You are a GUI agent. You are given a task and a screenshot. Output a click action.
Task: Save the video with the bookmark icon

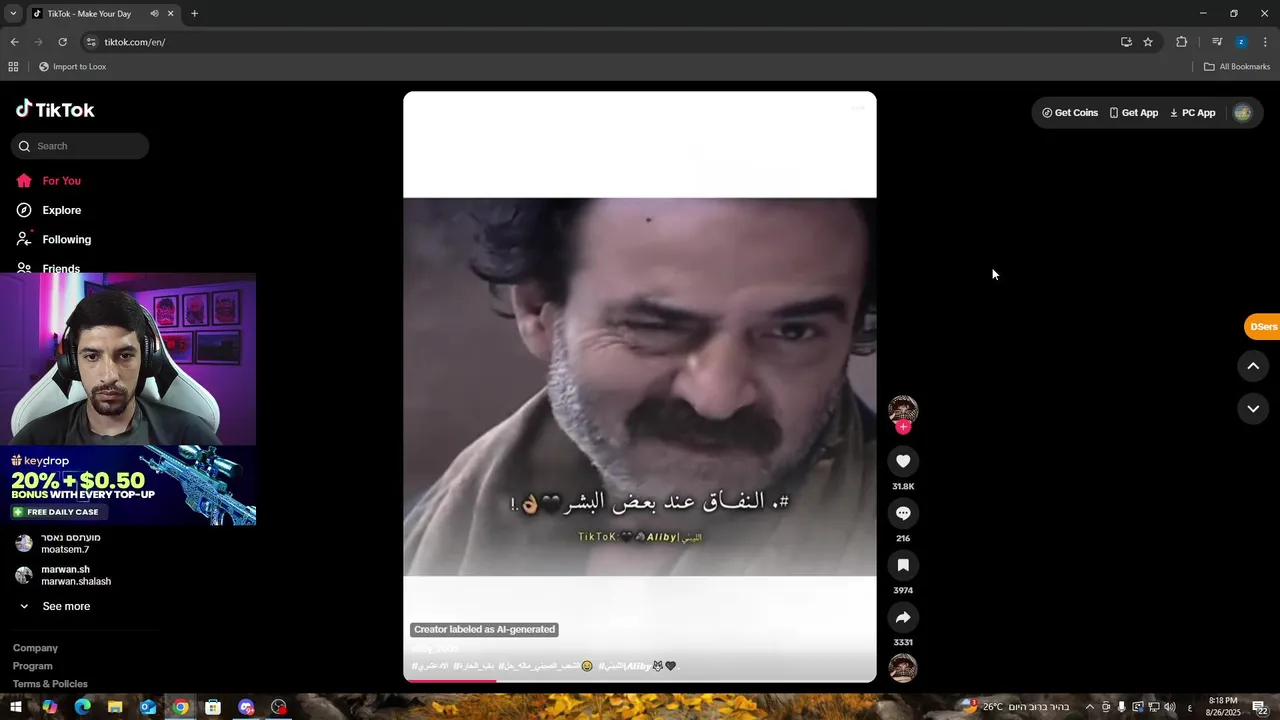pos(903,565)
